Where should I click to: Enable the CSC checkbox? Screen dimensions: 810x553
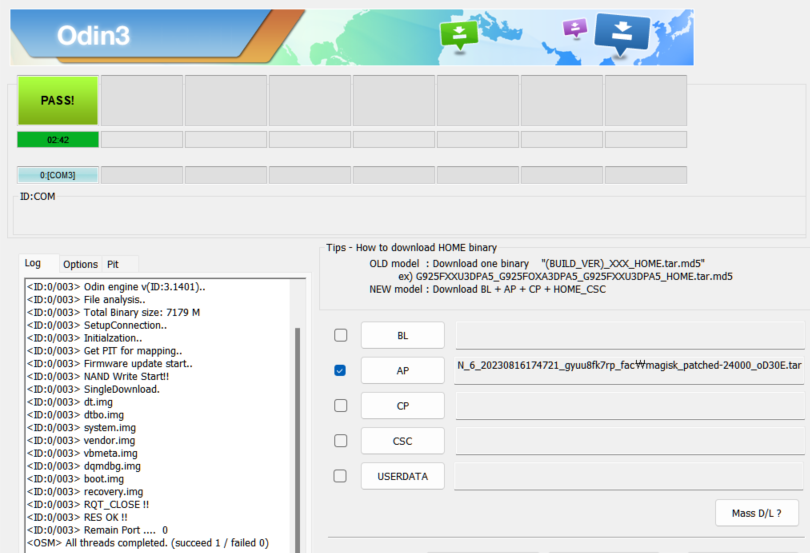point(340,440)
